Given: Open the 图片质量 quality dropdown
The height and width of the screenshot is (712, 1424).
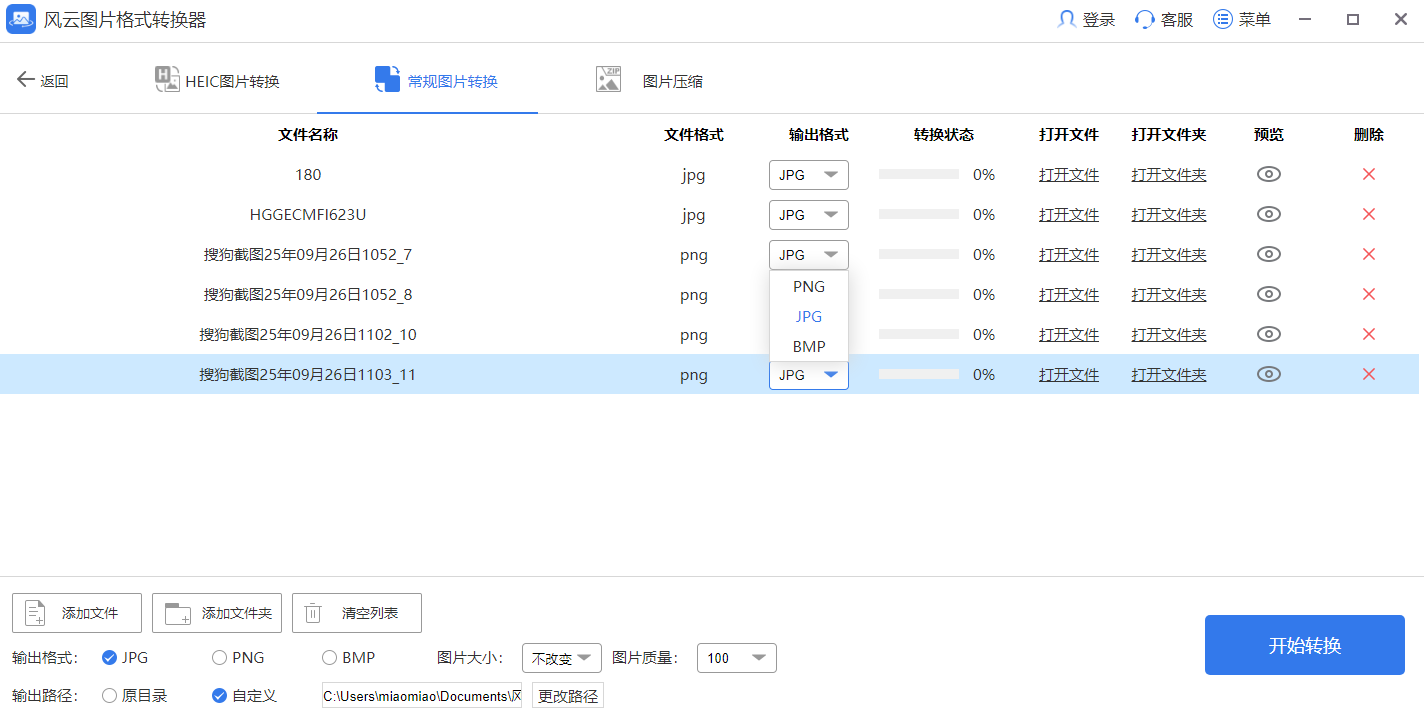Looking at the screenshot, I should pyautogui.click(x=736, y=658).
